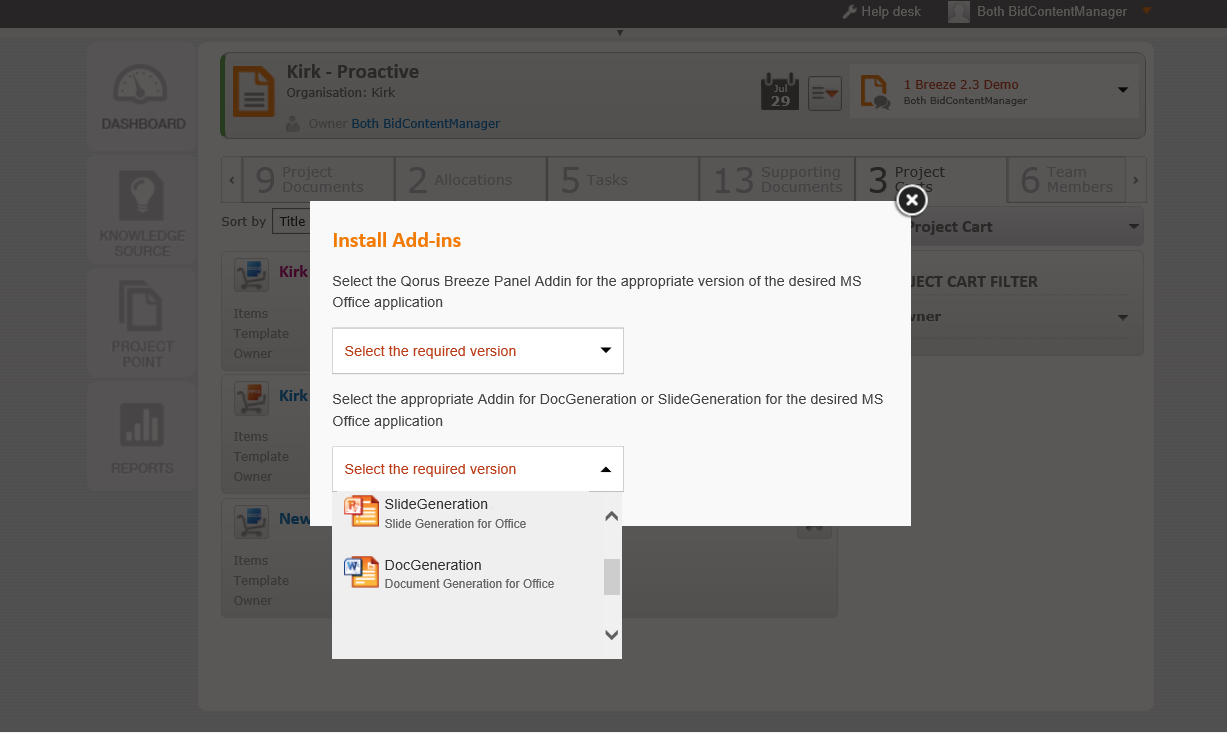Click the scroll up arrow in add-in list
The image size is (1227, 733).
click(x=612, y=516)
